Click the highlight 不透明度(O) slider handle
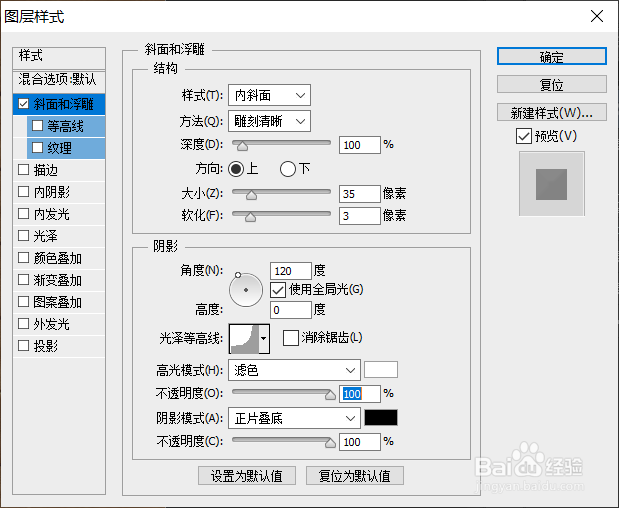This screenshot has height=508, width=619. [x=330, y=395]
